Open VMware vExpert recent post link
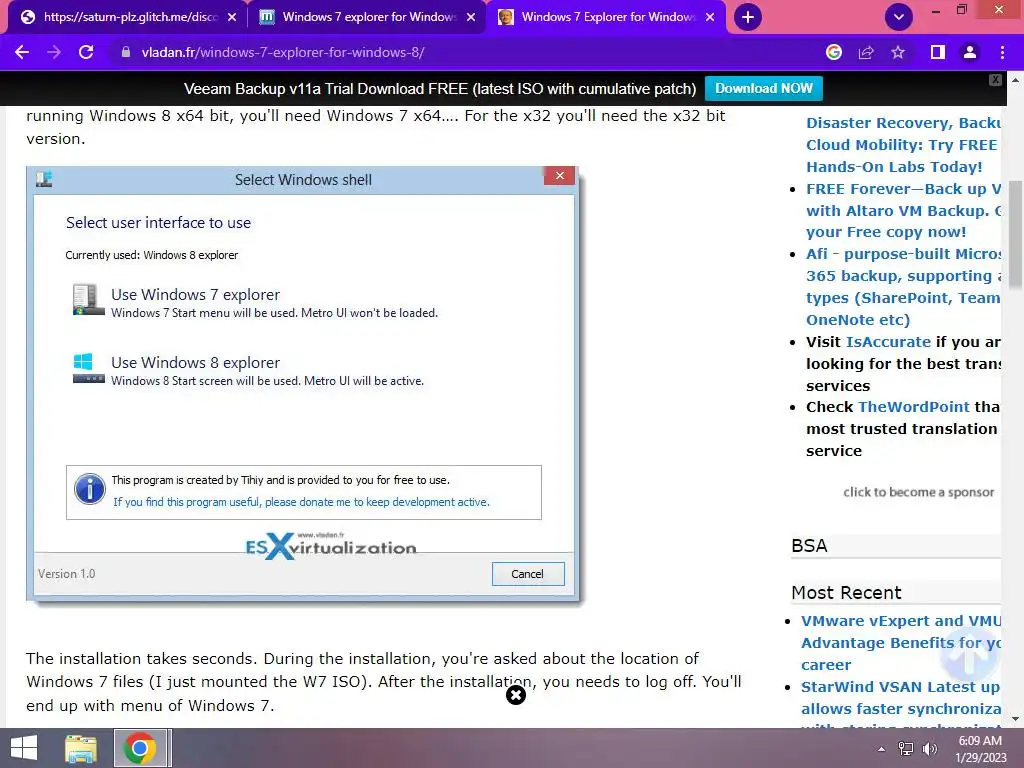This screenshot has width=1024, height=768. pyautogui.click(x=901, y=643)
